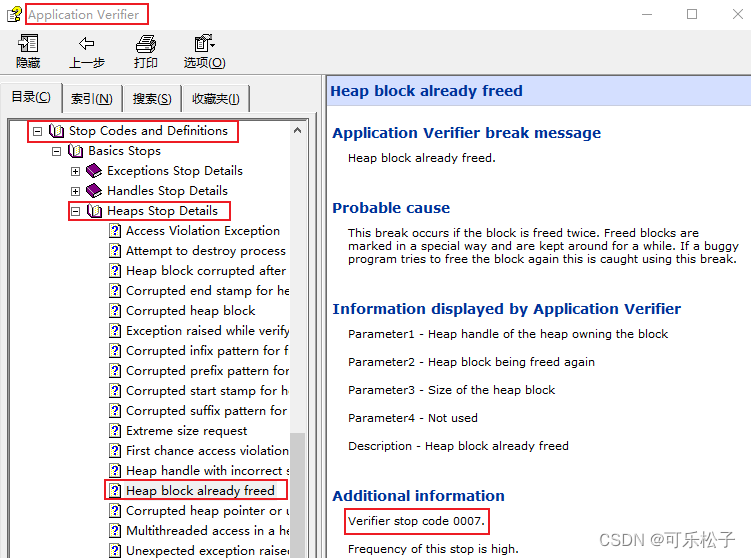This screenshot has width=751, height=558.
Task: Collapse the Stop Codes and Definitions node
Action: (37, 131)
